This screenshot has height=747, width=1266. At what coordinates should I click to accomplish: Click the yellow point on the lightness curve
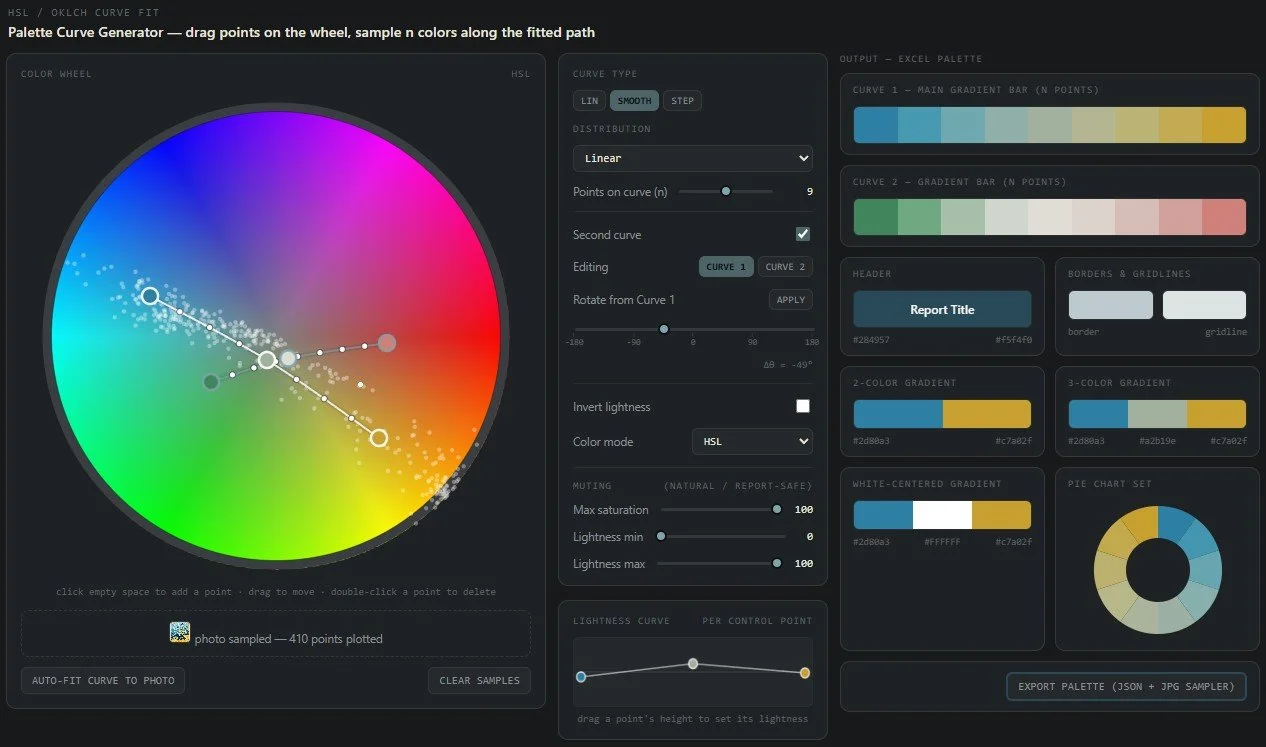pos(805,673)
